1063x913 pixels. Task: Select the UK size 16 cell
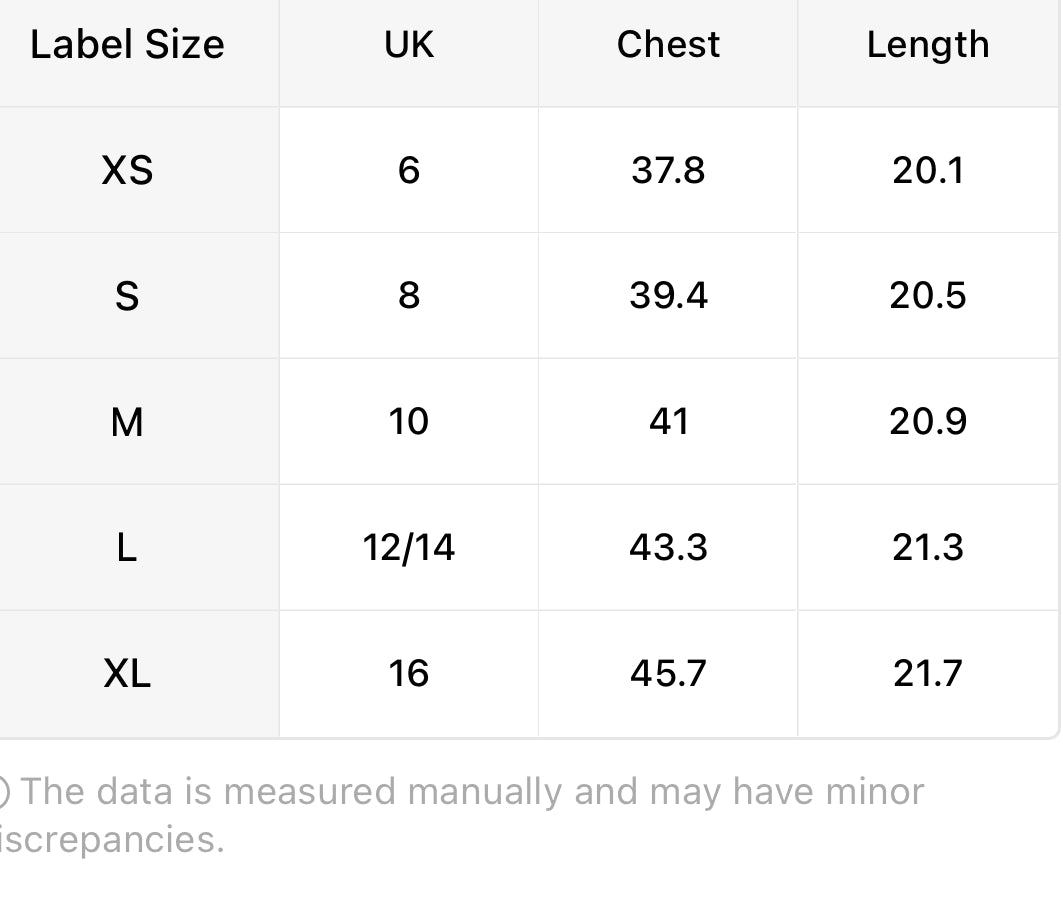pos(409,674)
